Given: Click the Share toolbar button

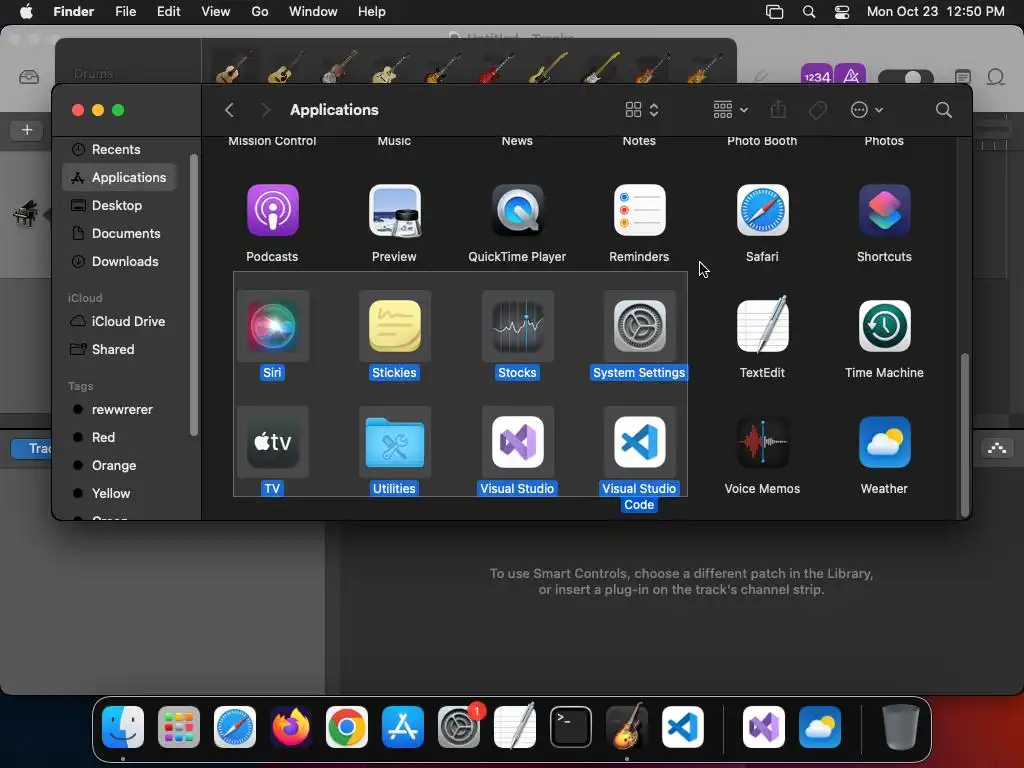Looking at the screenshot, I should pos(778,110).
